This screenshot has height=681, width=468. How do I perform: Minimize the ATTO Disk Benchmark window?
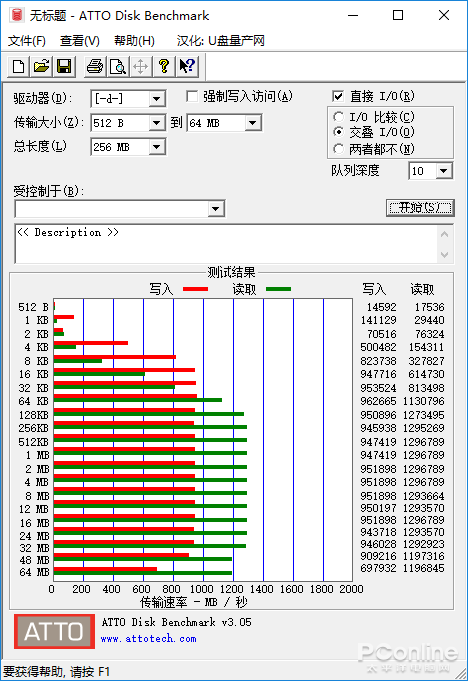pyautogui.click(x=353, y=15)
